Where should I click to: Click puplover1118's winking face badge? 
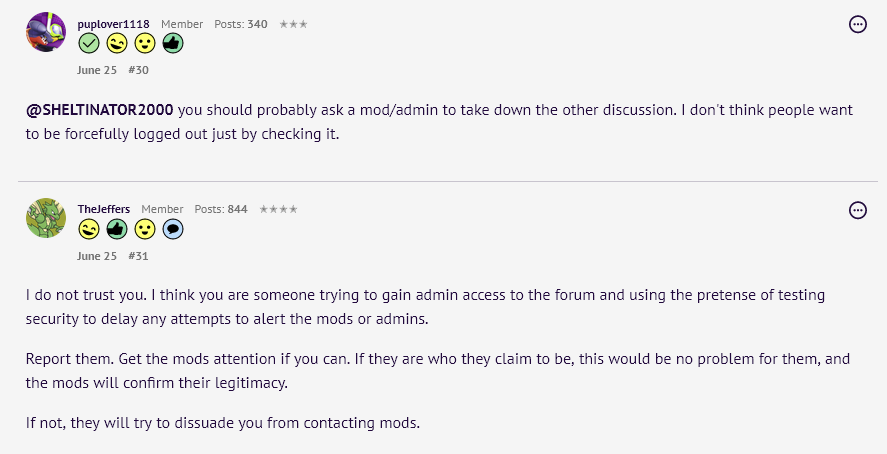coord(117,44)
